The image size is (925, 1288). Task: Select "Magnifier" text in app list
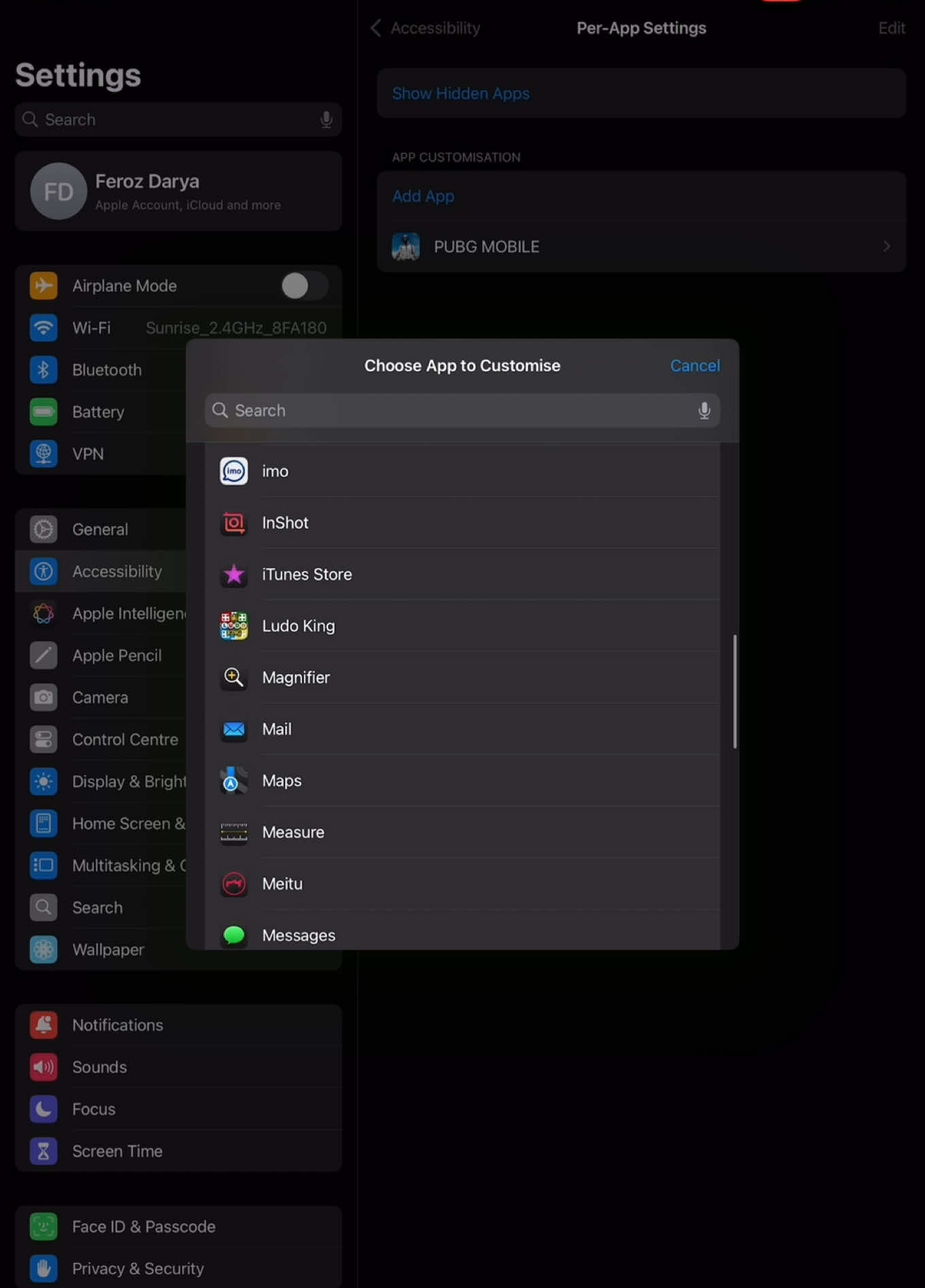[296, 678]
